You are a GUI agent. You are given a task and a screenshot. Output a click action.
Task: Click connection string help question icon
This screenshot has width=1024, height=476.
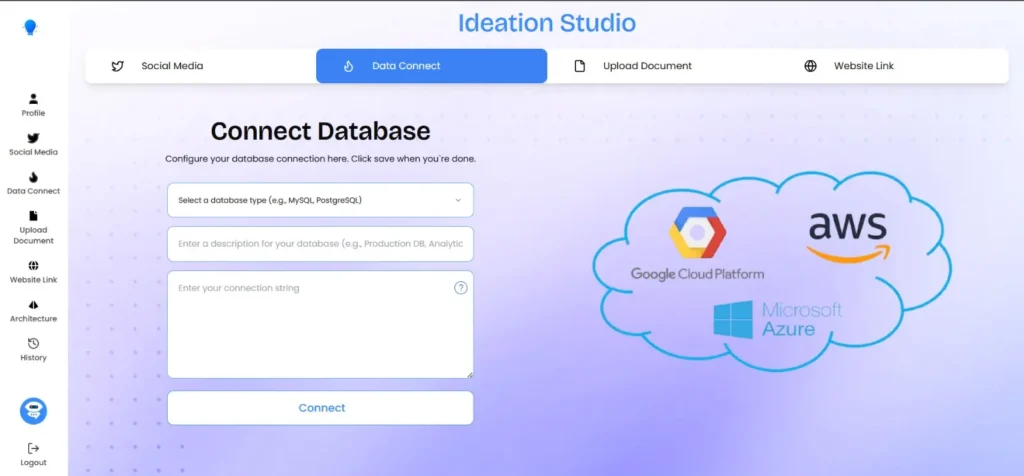[460, 288]
